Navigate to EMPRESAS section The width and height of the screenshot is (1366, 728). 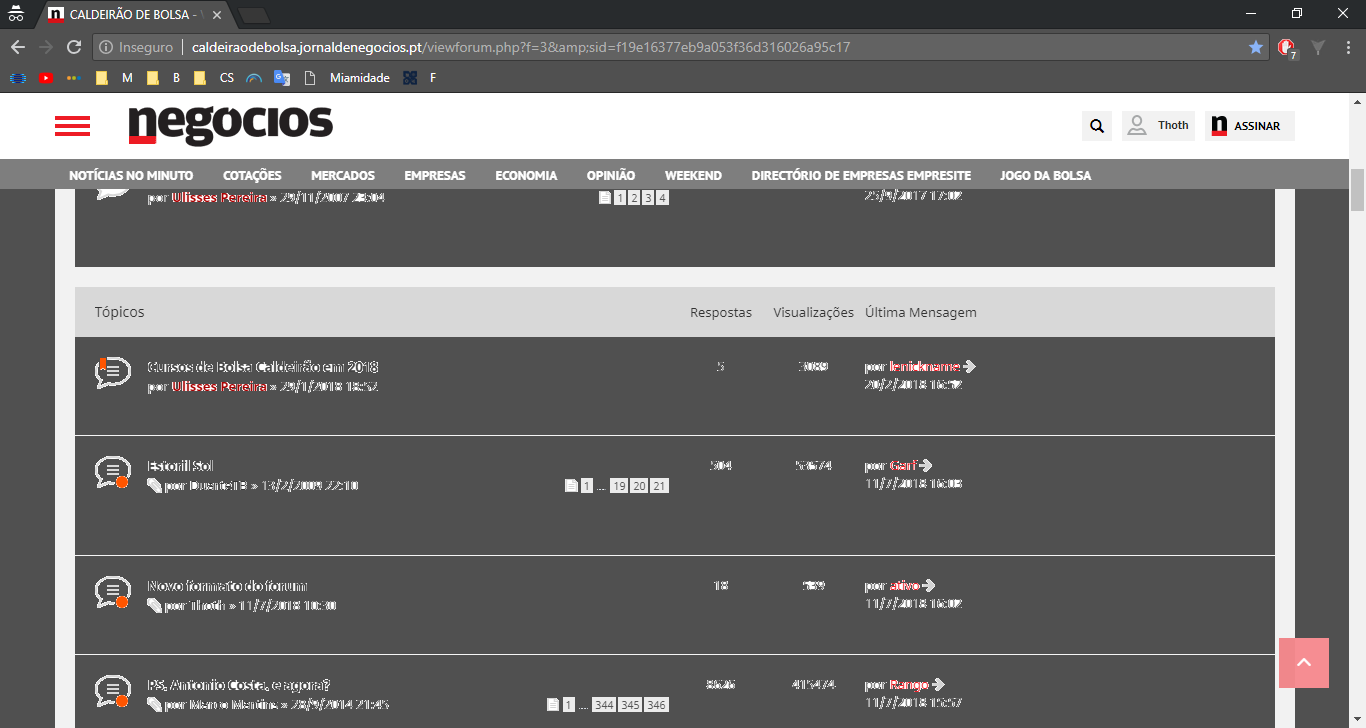[x=435, y=175]
